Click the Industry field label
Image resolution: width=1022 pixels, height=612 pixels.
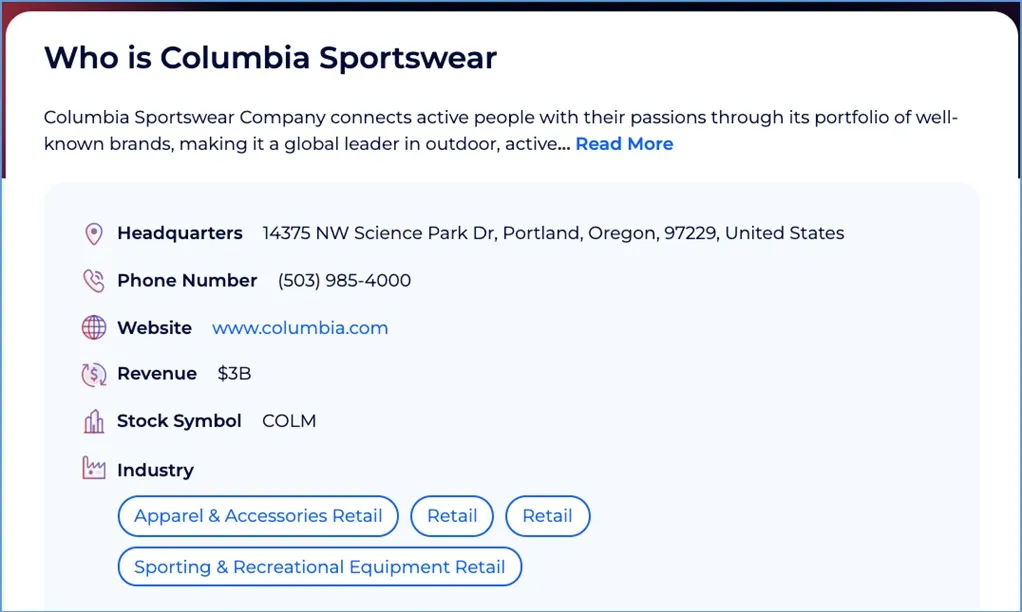(155, 469)
